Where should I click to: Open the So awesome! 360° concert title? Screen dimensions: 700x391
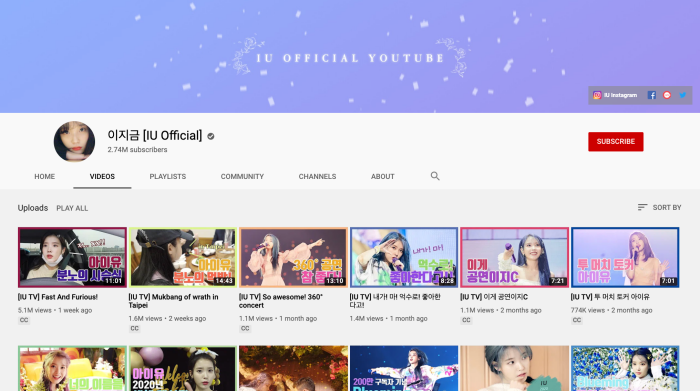[x=281, y=301]
